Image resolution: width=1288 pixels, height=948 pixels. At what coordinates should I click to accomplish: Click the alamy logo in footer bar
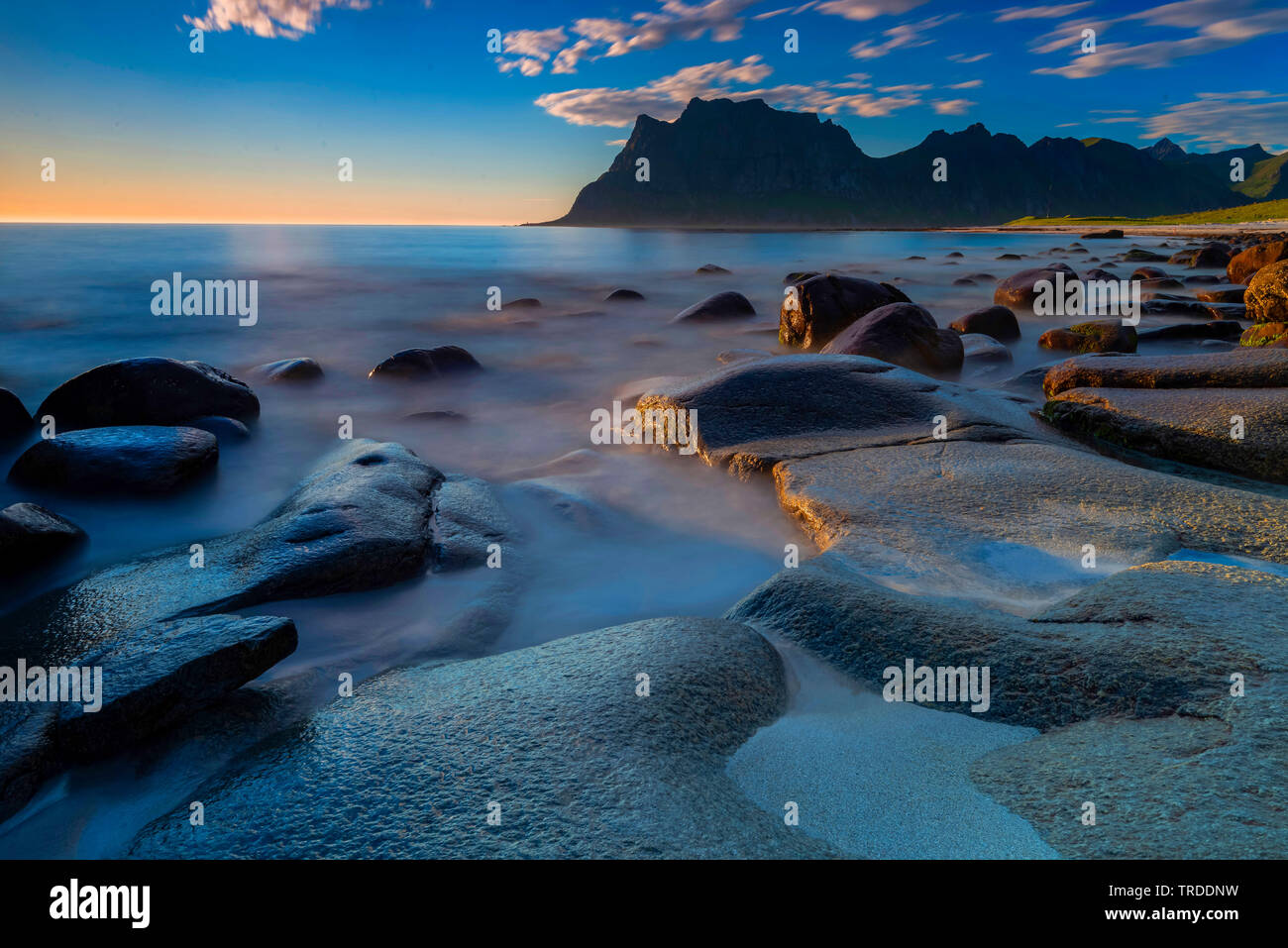(x=100, y=902)
